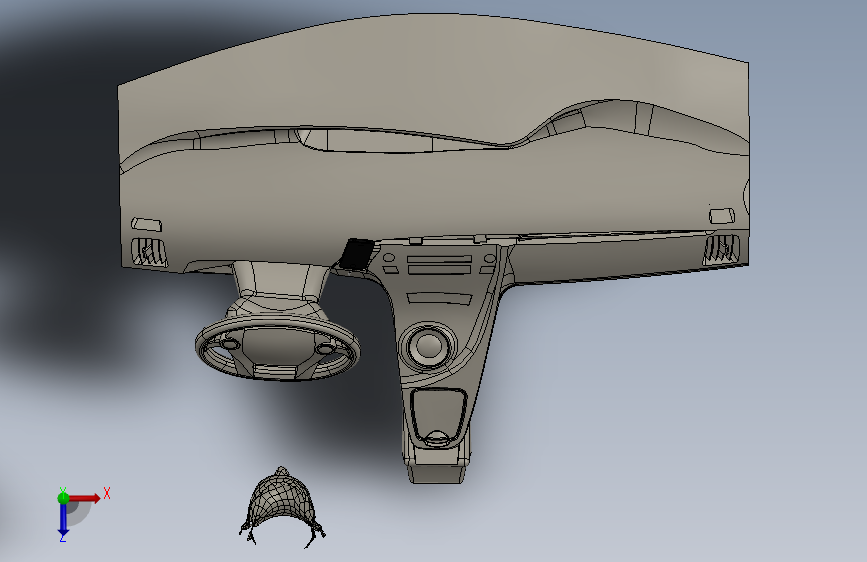Click the red X axis arrow on triad
Screen dimensions: 867x562
[84, 498]
